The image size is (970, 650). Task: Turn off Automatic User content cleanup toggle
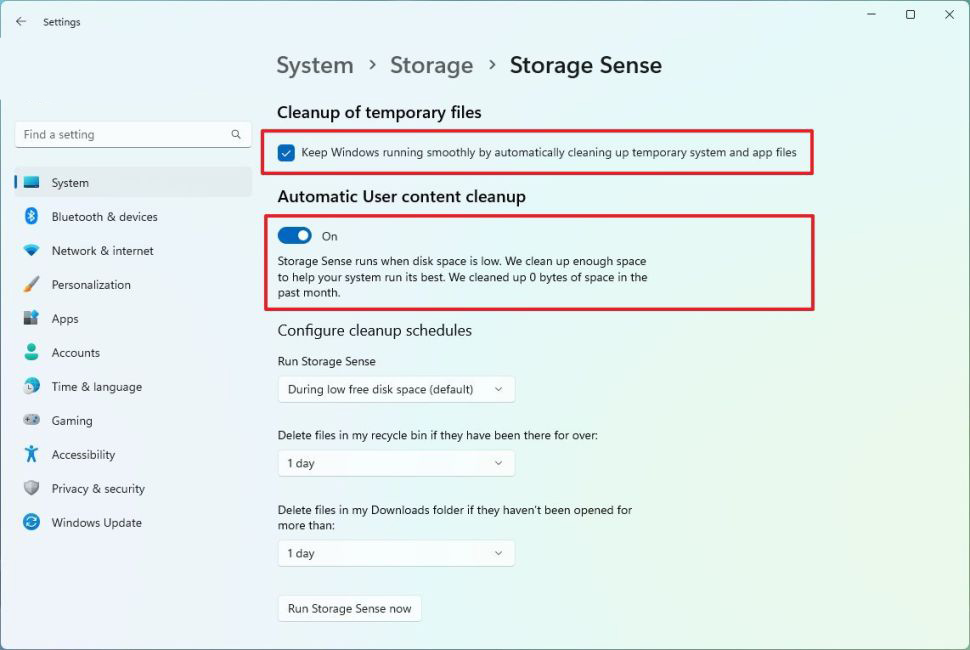click(295, 236)
